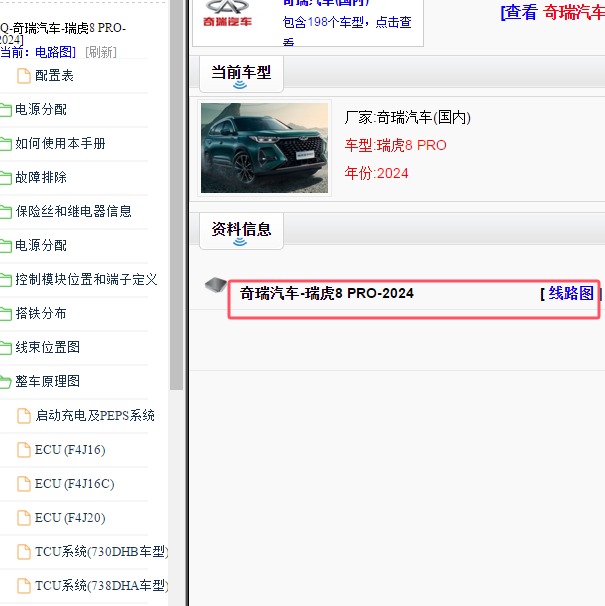
Task: Click page icon next to 启动充电及PEPS系统
Action: coord(24,416)
